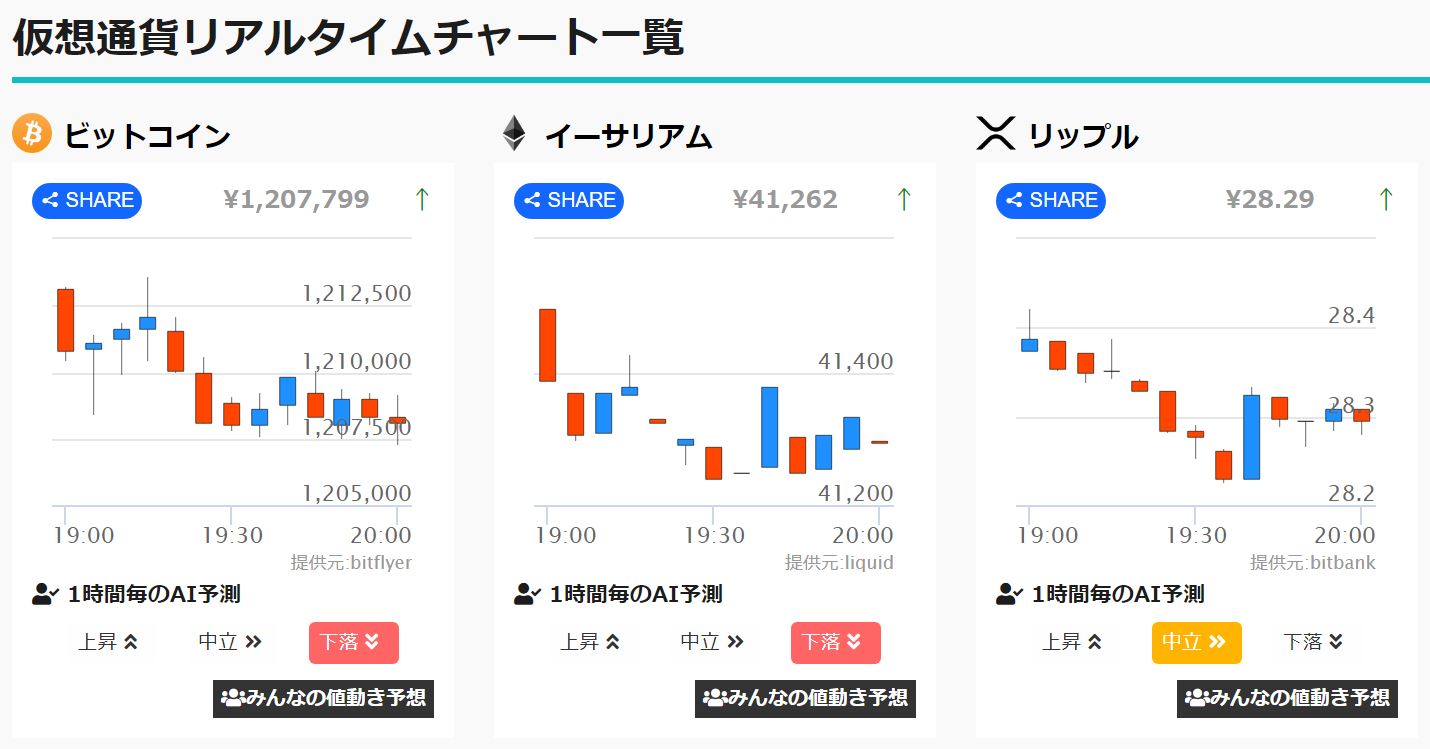
Task: Share the Ripple chart via SHARE button
Action: coord(1051,200)
